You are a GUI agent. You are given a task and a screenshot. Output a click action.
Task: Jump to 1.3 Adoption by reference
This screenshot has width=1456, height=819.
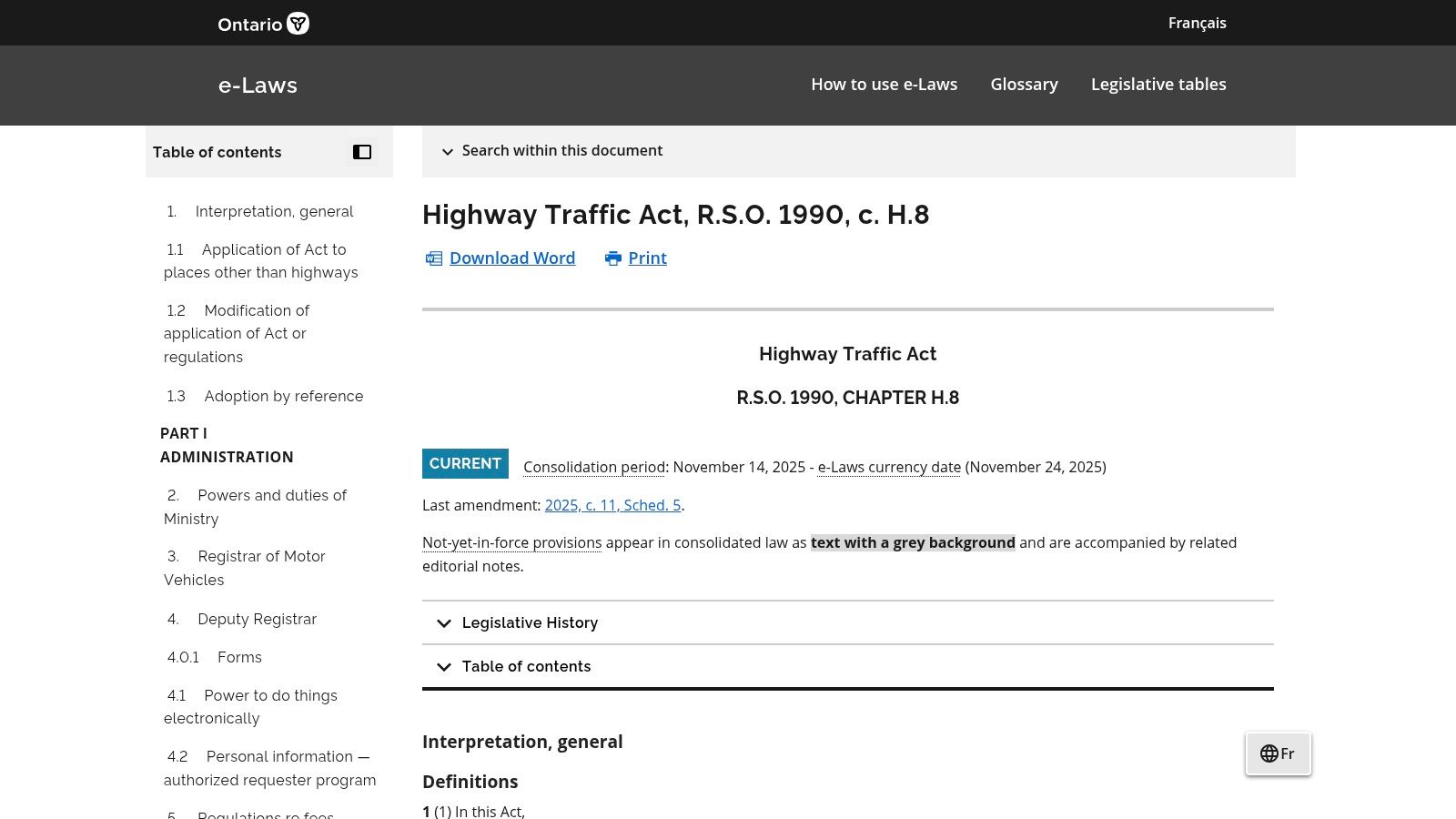[264, 396]
